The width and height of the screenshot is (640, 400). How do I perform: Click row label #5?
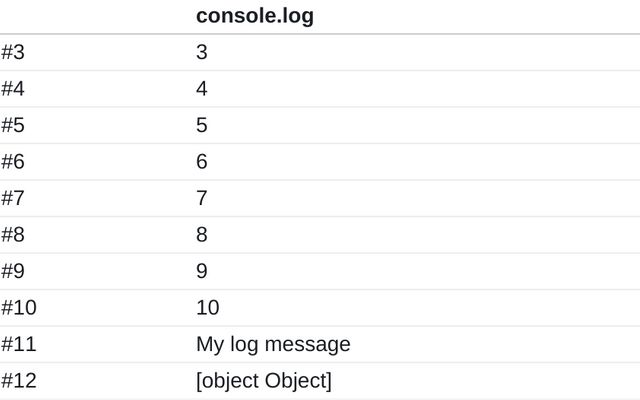(x=13, y=125)
